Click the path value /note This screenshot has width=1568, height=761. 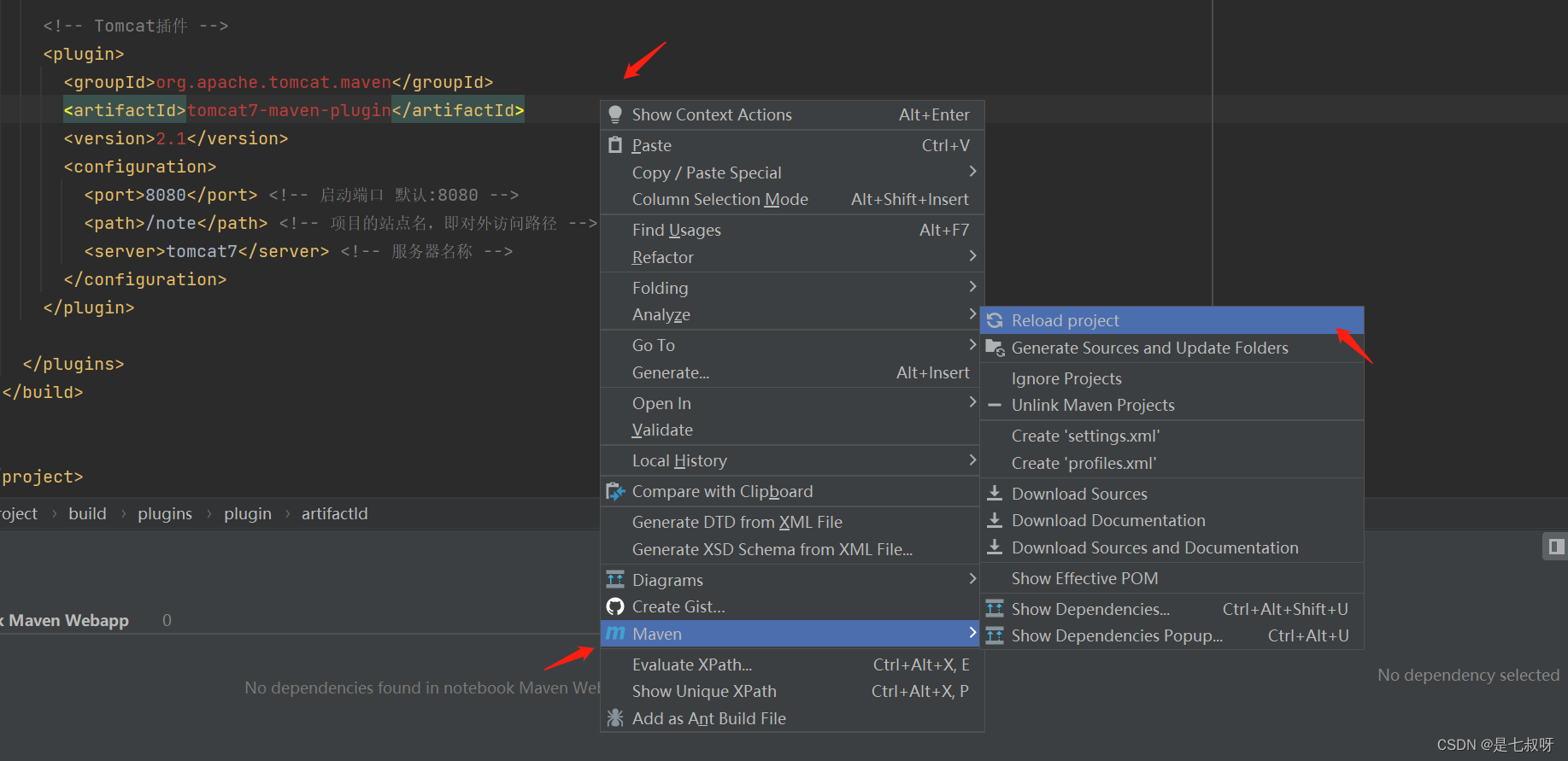click(171, 223)
